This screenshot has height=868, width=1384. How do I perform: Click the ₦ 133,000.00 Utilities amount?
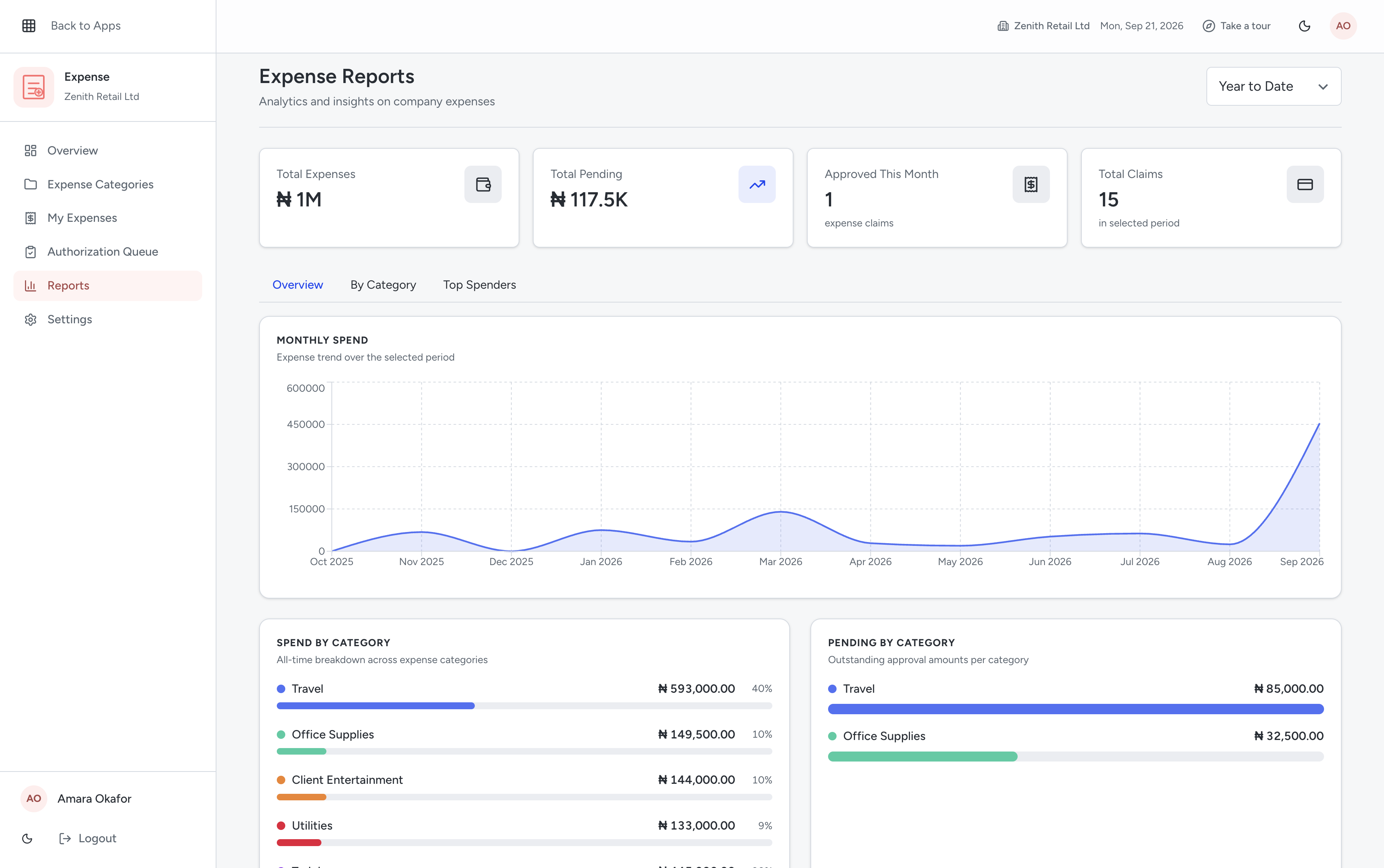[x=696, y=825]
